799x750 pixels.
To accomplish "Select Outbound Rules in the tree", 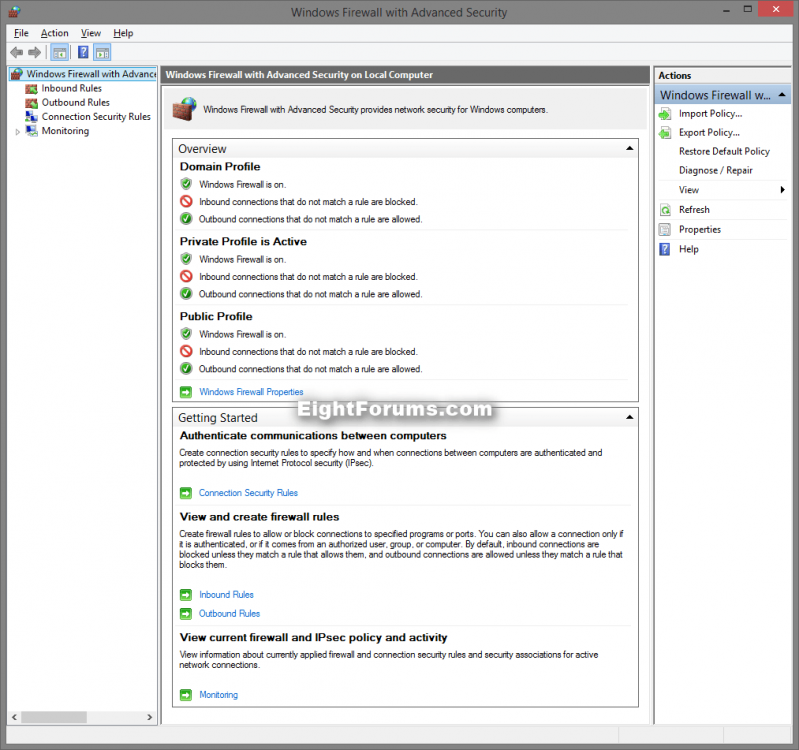I will pos(75,102).
